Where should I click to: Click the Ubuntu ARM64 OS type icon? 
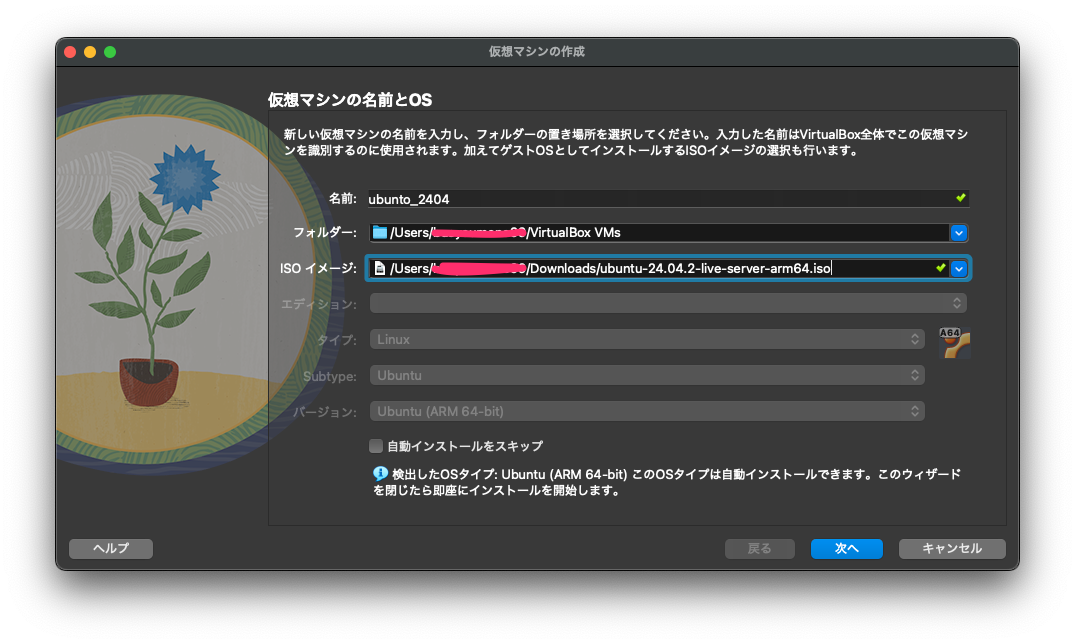954,343
